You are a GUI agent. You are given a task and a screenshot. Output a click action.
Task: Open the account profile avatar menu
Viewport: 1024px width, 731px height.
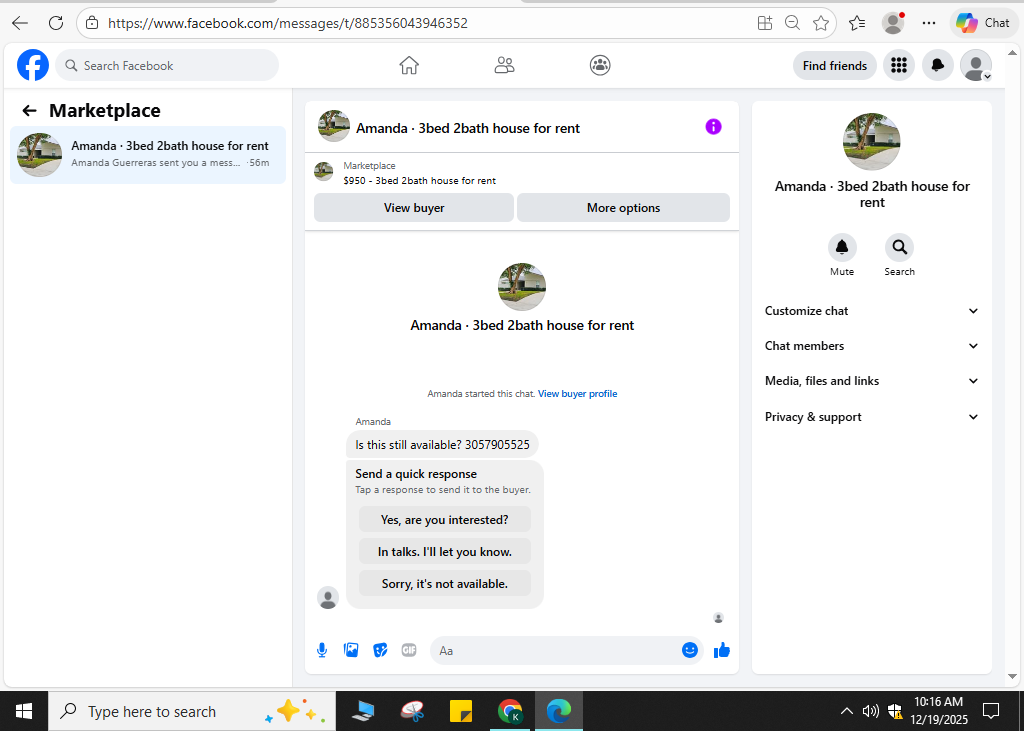click(976, 65)
